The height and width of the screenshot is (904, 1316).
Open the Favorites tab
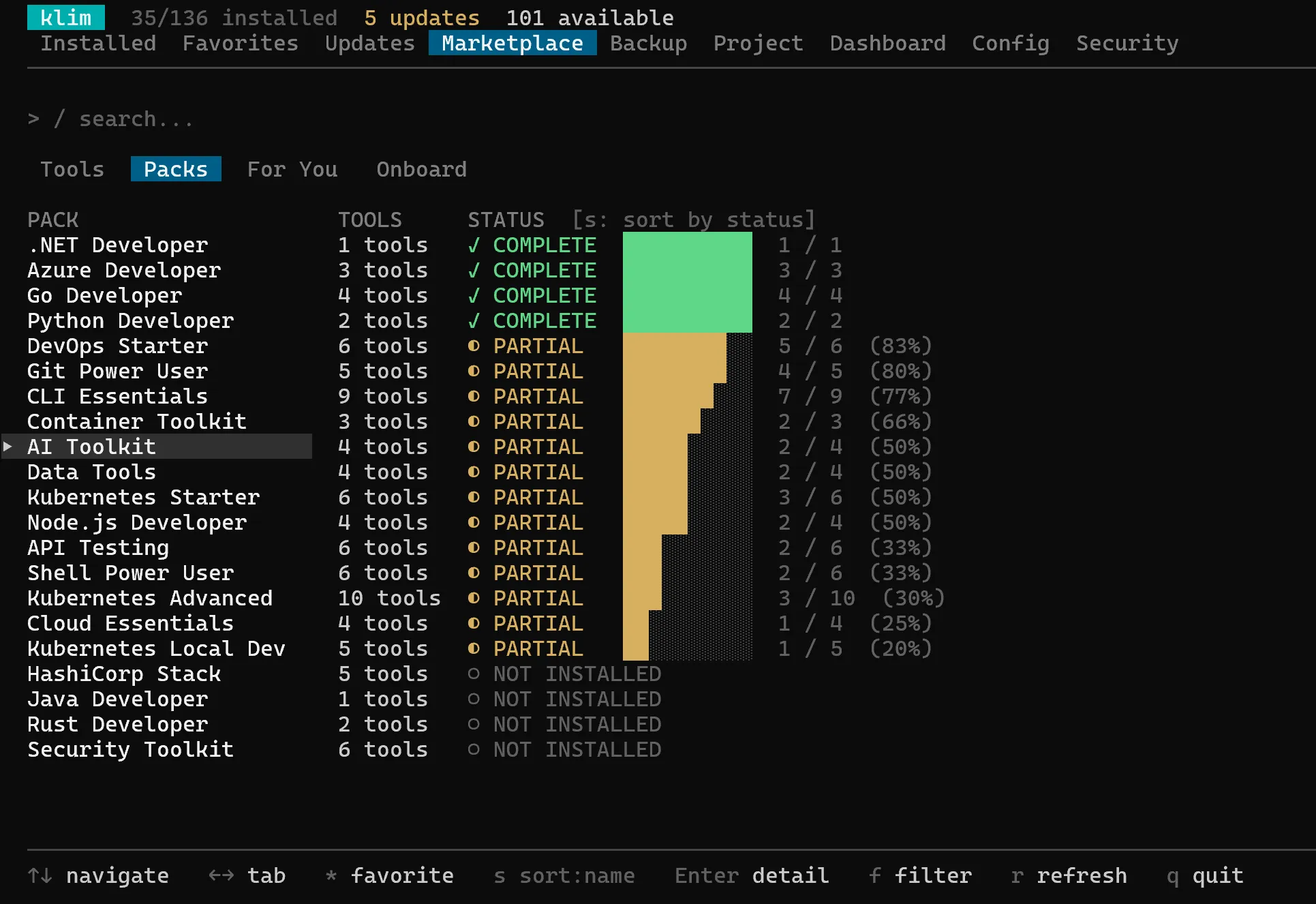pyautogui.click(x=240, y=43)
